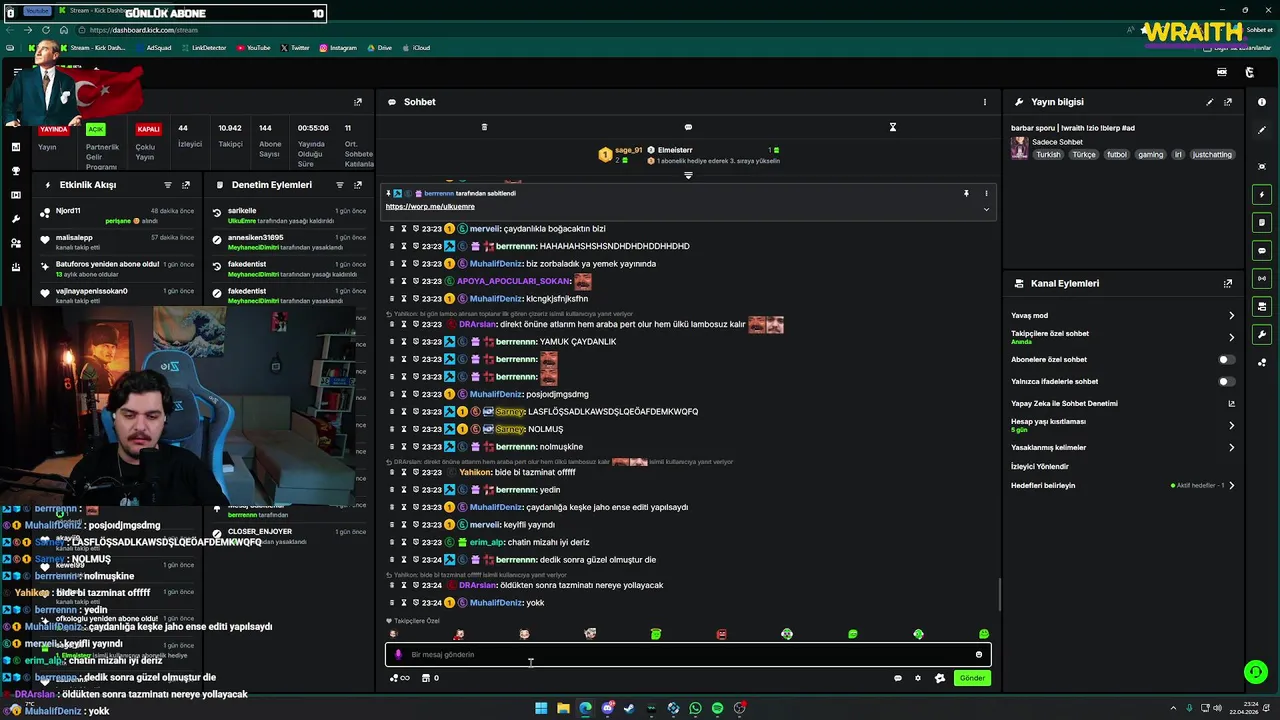
Task: Open the emote picker in message box
Action: tap(979, 654)
